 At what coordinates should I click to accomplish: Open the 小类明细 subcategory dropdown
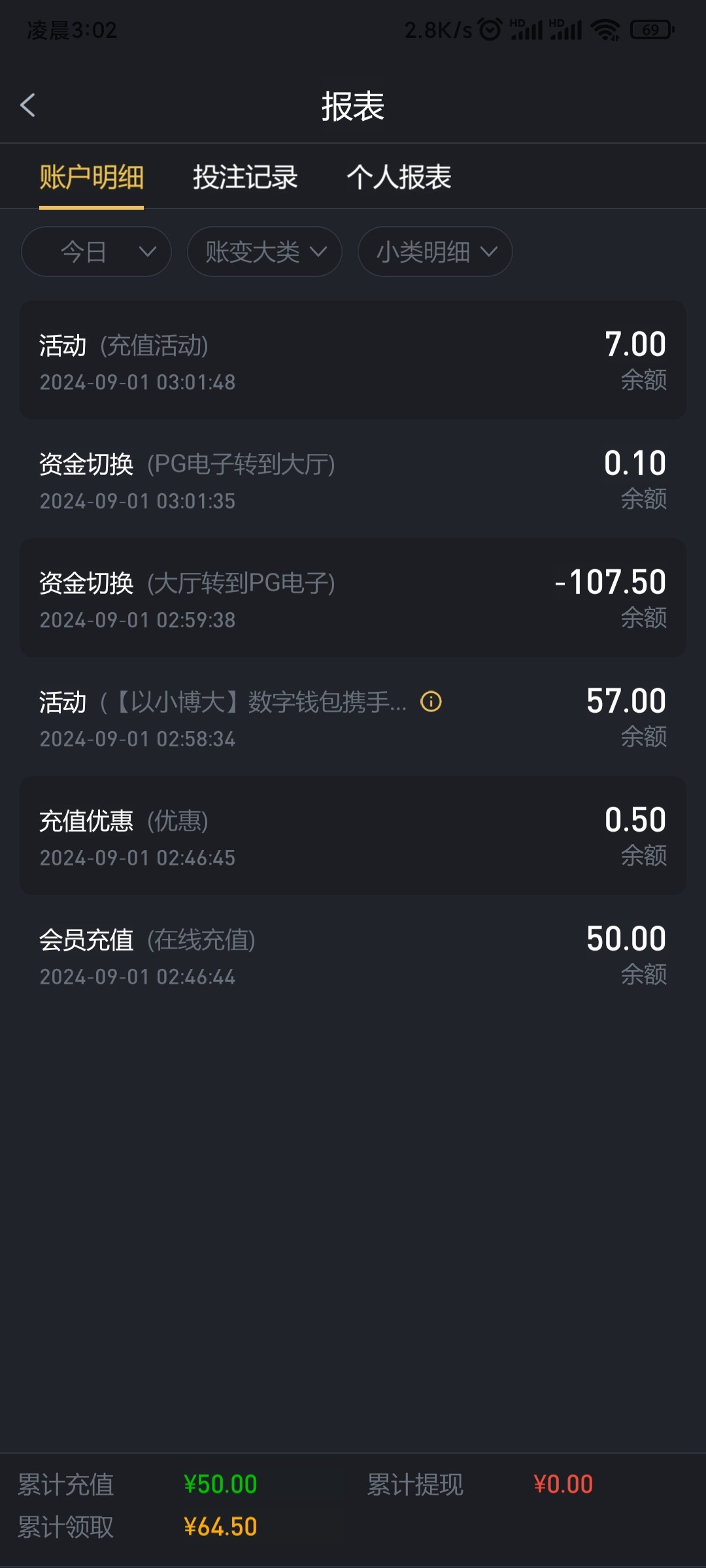tap(435, 252)
